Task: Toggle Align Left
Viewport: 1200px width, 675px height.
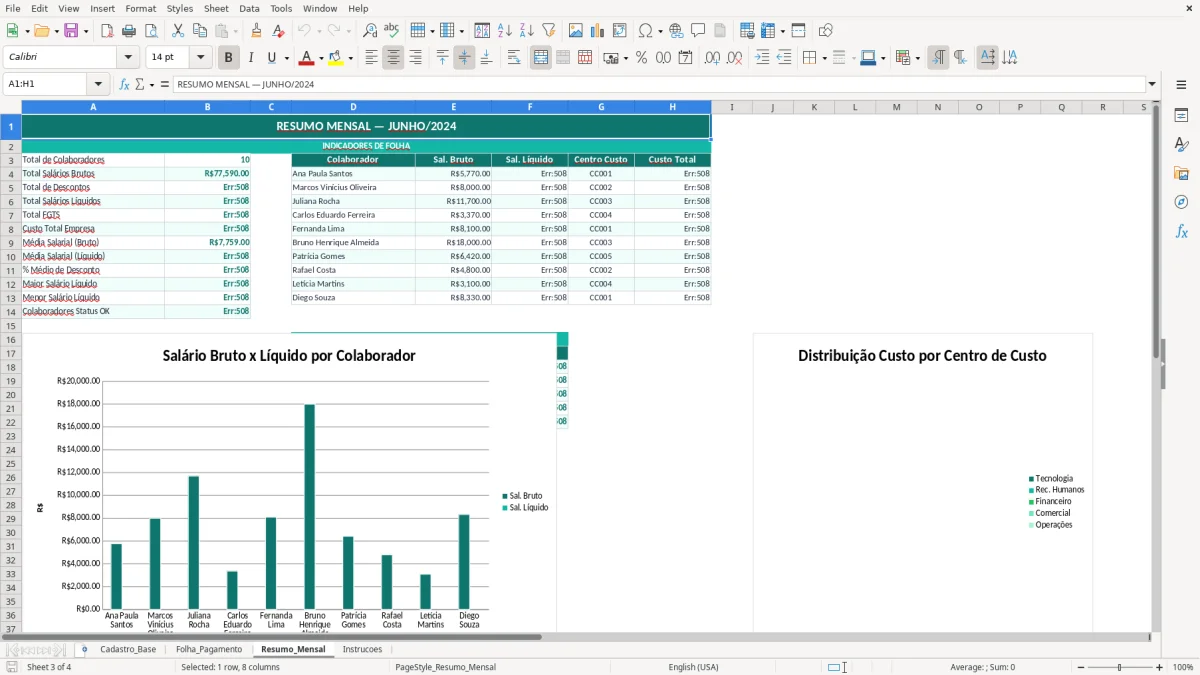Action: point(371,58)
